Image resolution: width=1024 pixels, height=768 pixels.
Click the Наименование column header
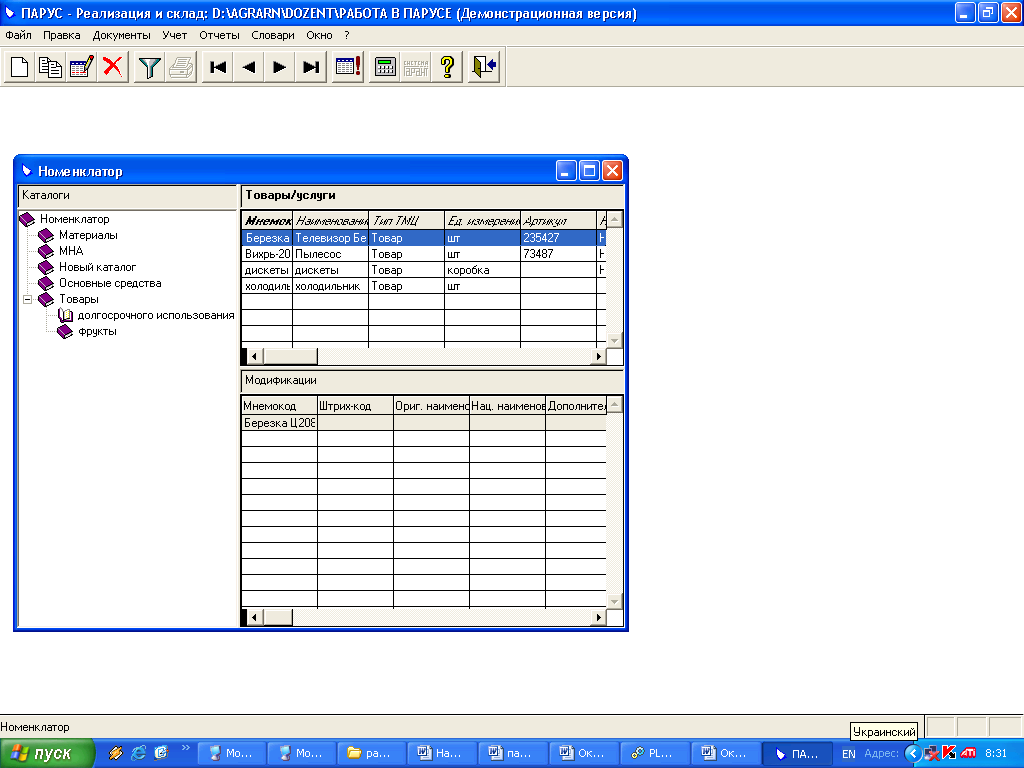(x=330, y=221)
